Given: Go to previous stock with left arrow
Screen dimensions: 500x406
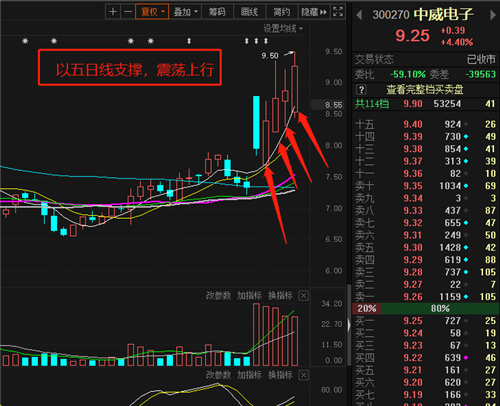Looking at the screenshot, I should point(359,15).
